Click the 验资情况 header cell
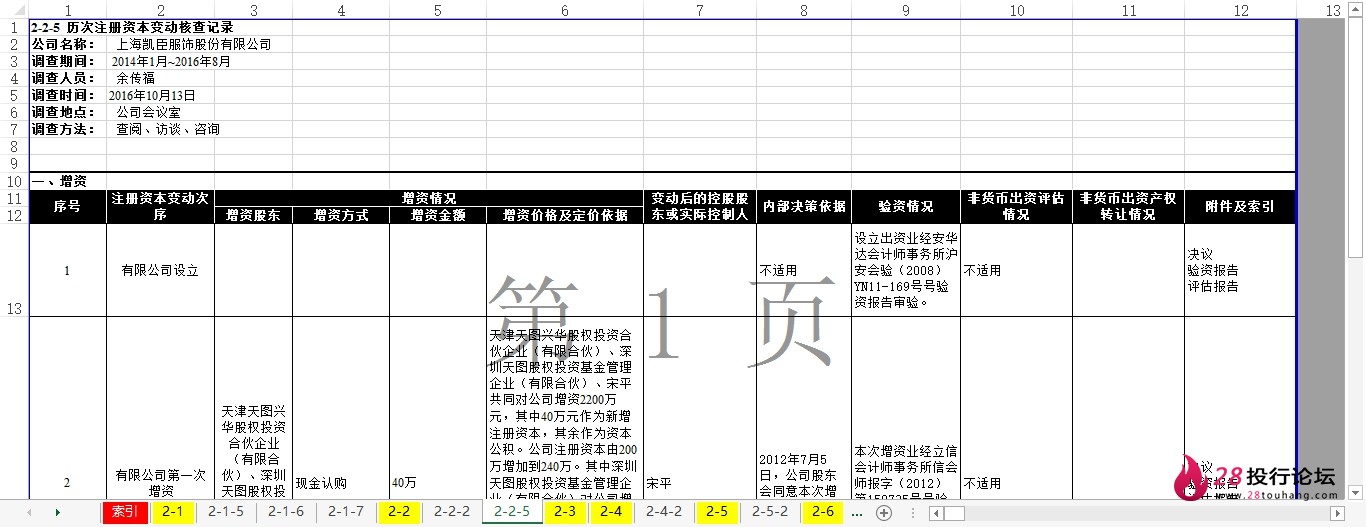The image size is (1366, 527). (905, 207)
